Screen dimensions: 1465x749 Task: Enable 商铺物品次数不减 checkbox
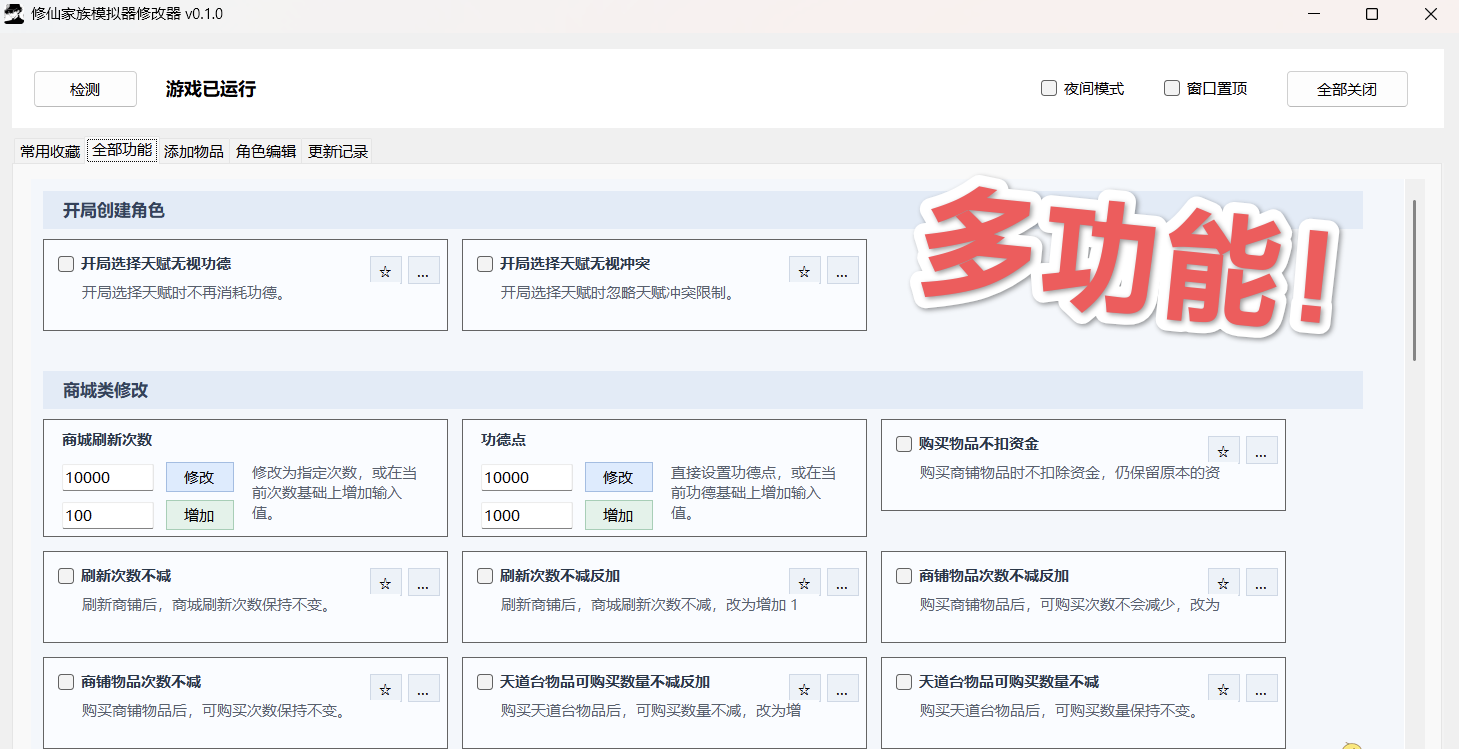pyautogui.click(x=66, y=682)
